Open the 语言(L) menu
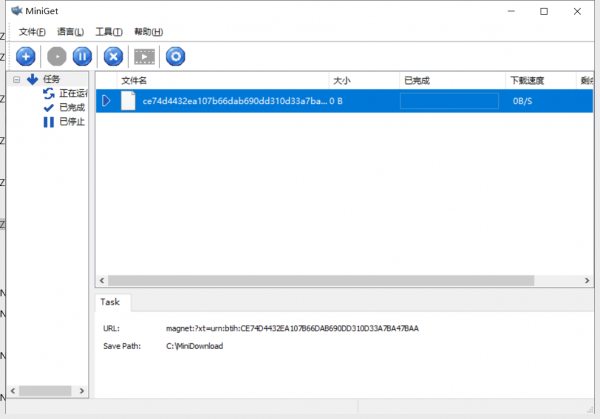 click(70, 32)
